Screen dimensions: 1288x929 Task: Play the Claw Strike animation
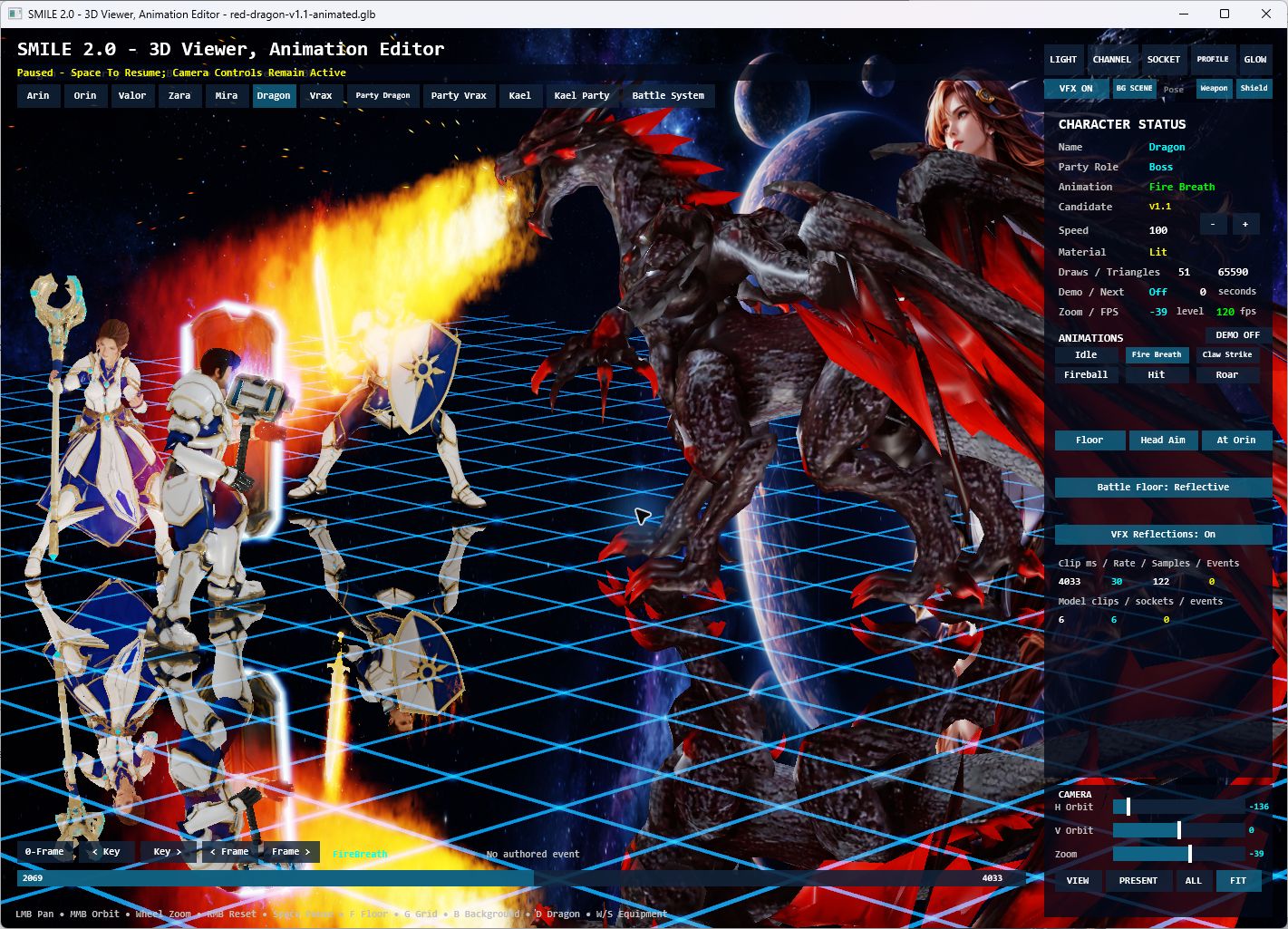[1227, 354]
